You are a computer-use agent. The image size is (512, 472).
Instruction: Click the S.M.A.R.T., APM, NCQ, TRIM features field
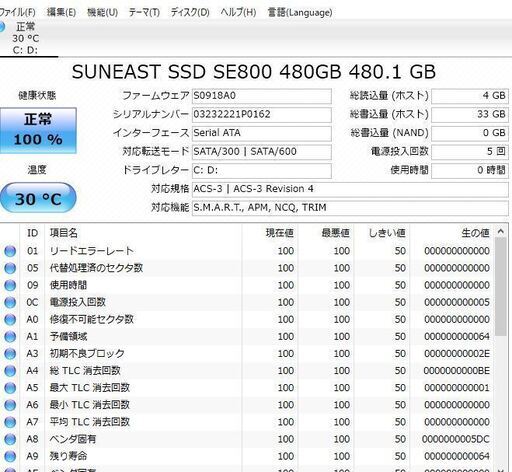[350, 208]
